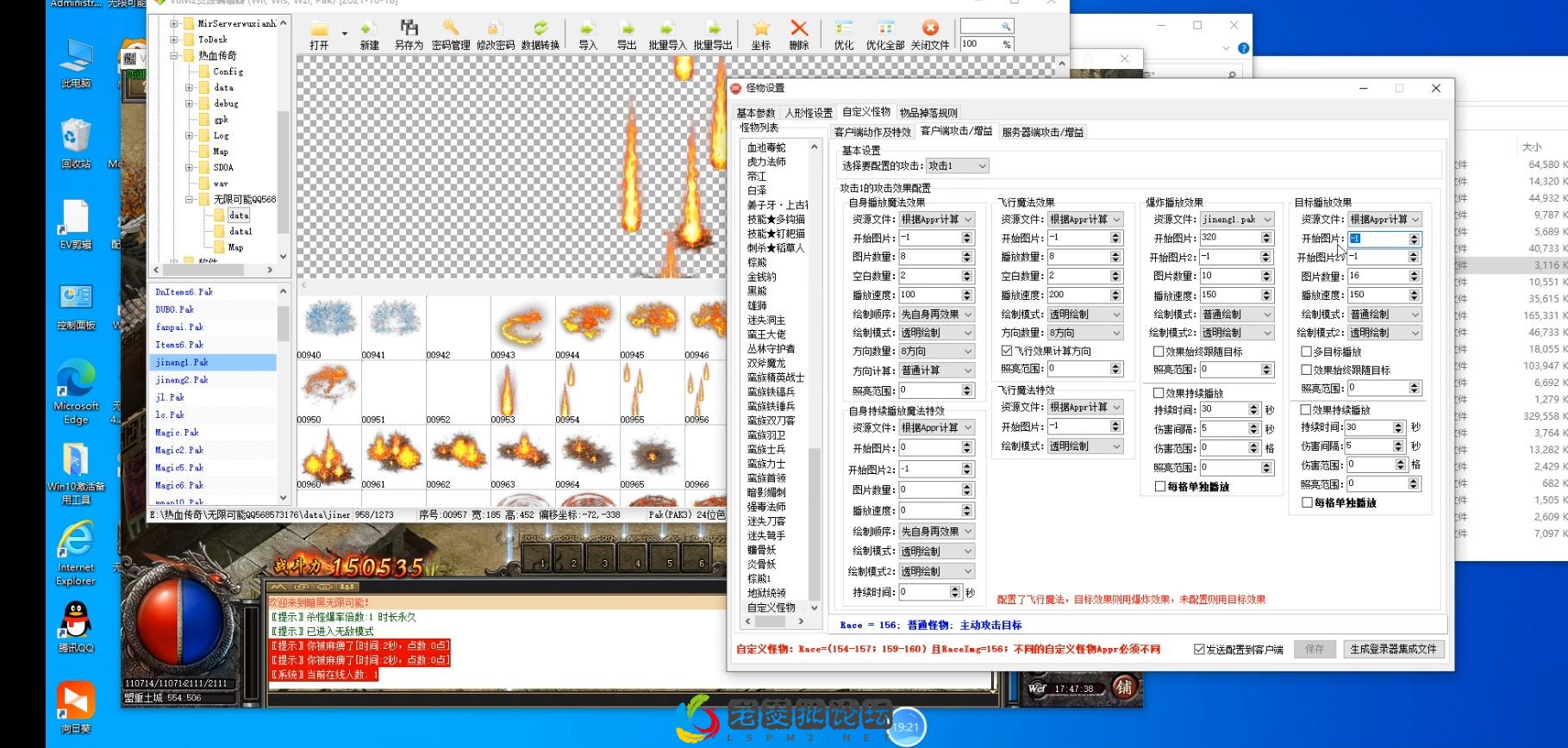
Task: Check 效果始终跟随目标 under 爆炸播放效果
Action: coord(1159,352)
